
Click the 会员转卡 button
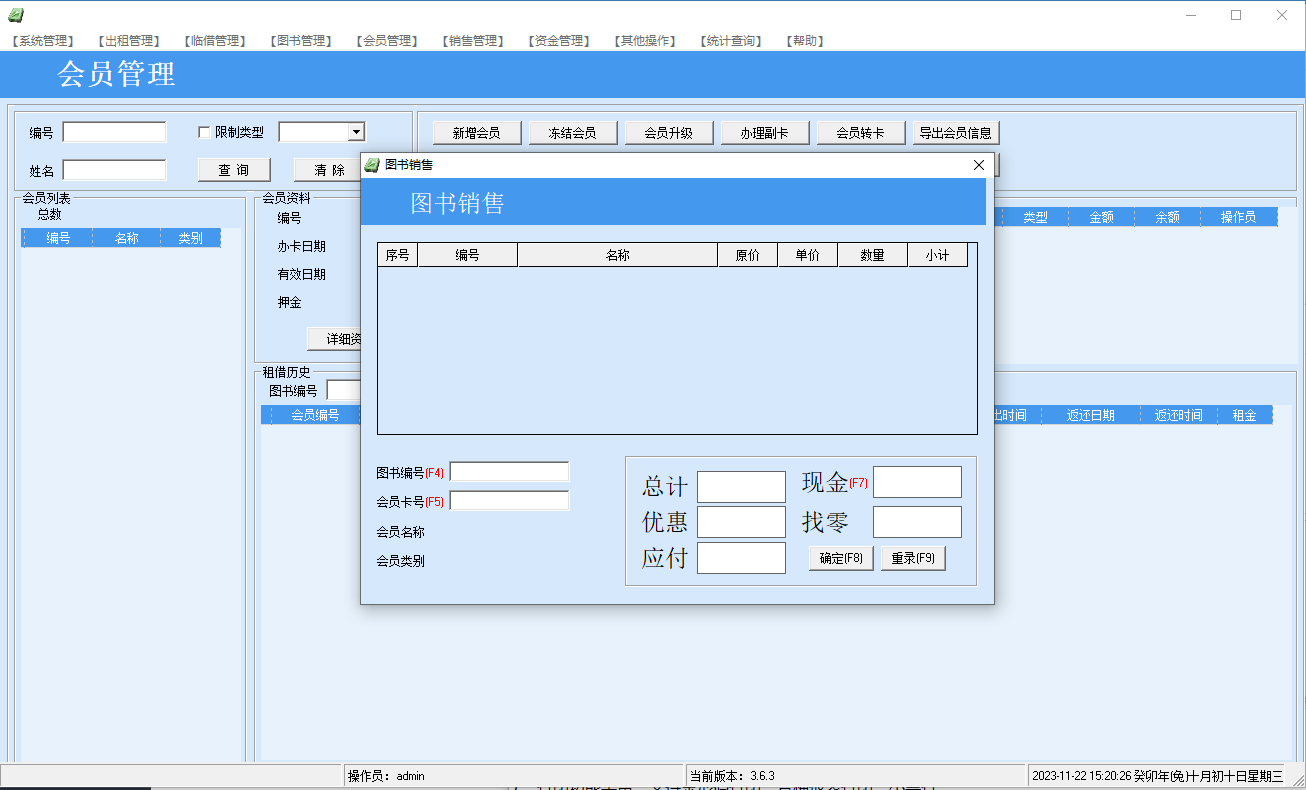click(860, 133)
